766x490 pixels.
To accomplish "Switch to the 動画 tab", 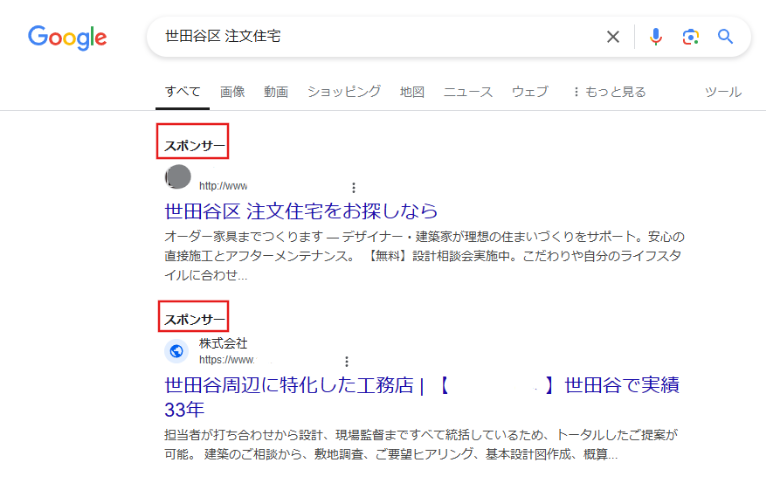I will click(276, 92).
